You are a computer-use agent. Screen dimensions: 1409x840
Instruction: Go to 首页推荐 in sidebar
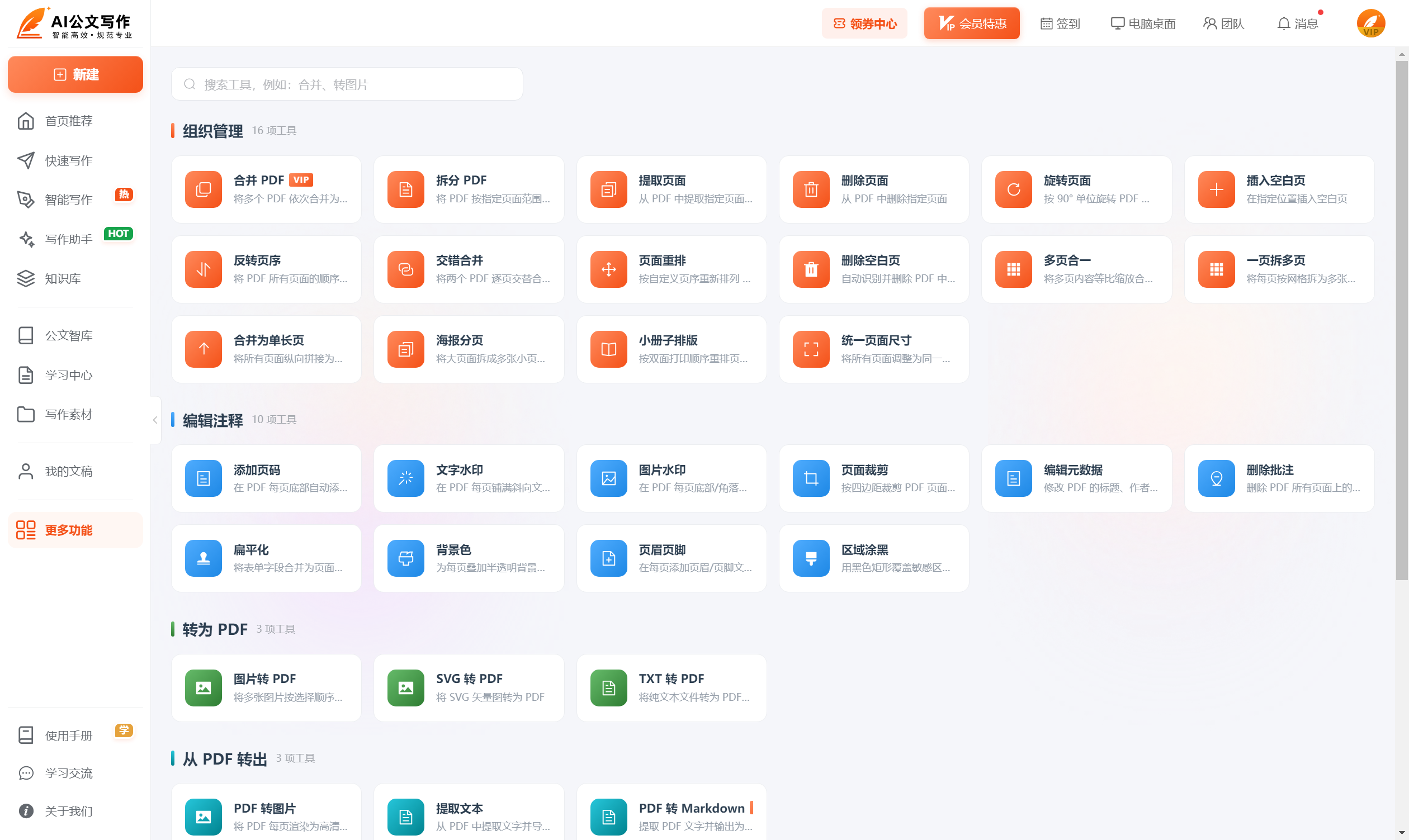(x=75, y=121)
